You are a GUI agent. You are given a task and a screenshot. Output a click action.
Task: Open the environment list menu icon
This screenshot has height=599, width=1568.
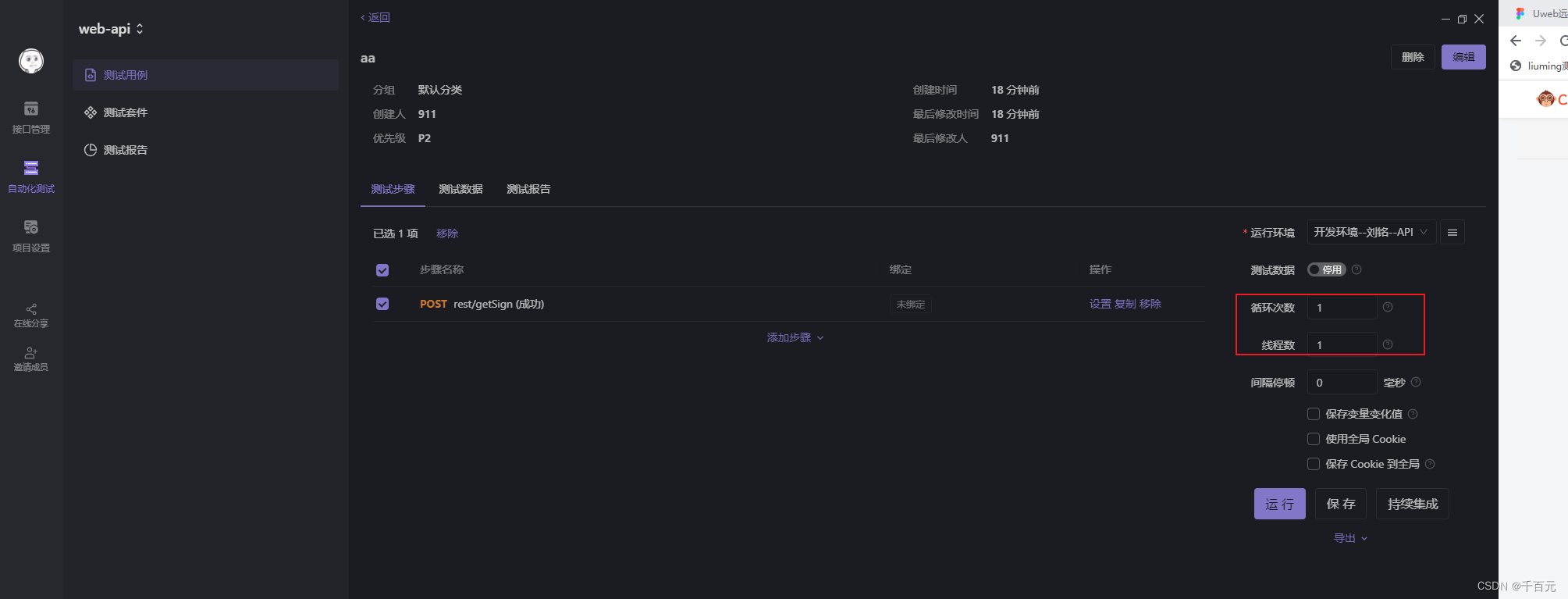tap(1452, 232)
